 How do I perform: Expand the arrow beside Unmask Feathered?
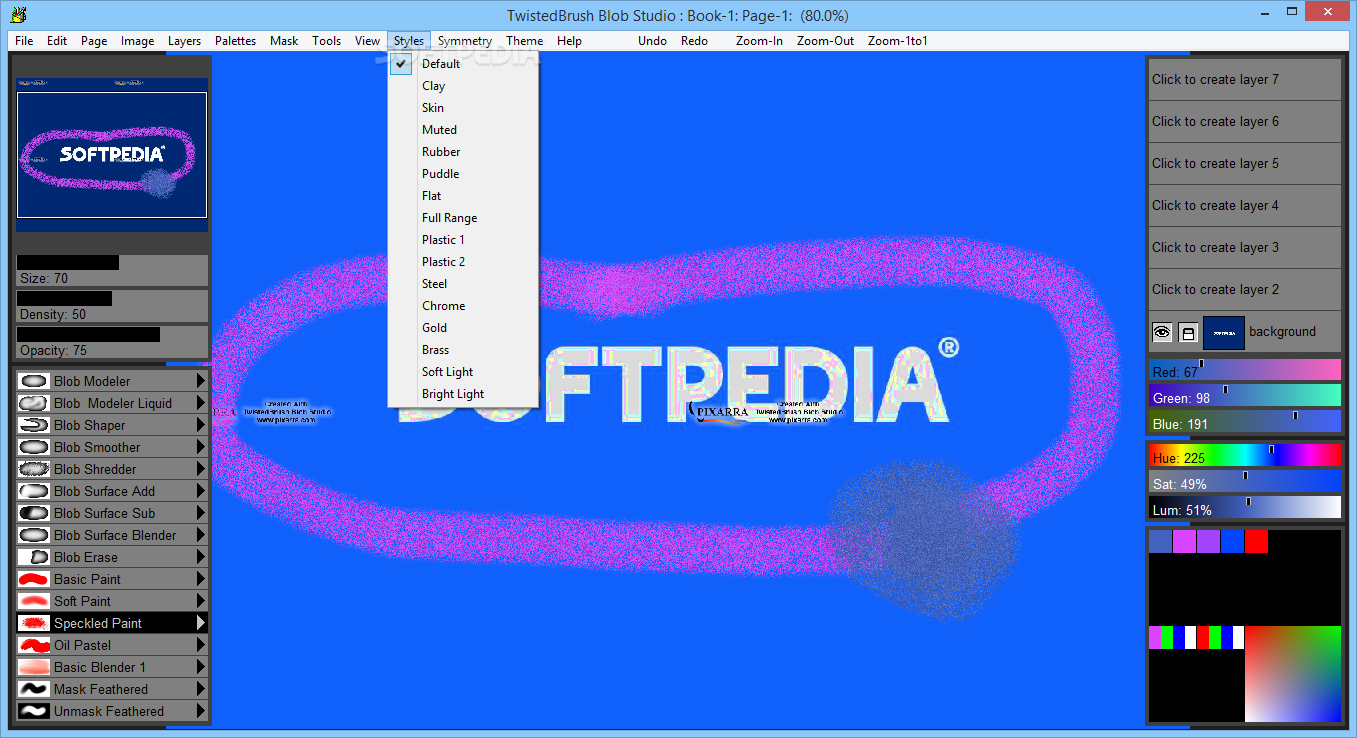click(200, 711)
